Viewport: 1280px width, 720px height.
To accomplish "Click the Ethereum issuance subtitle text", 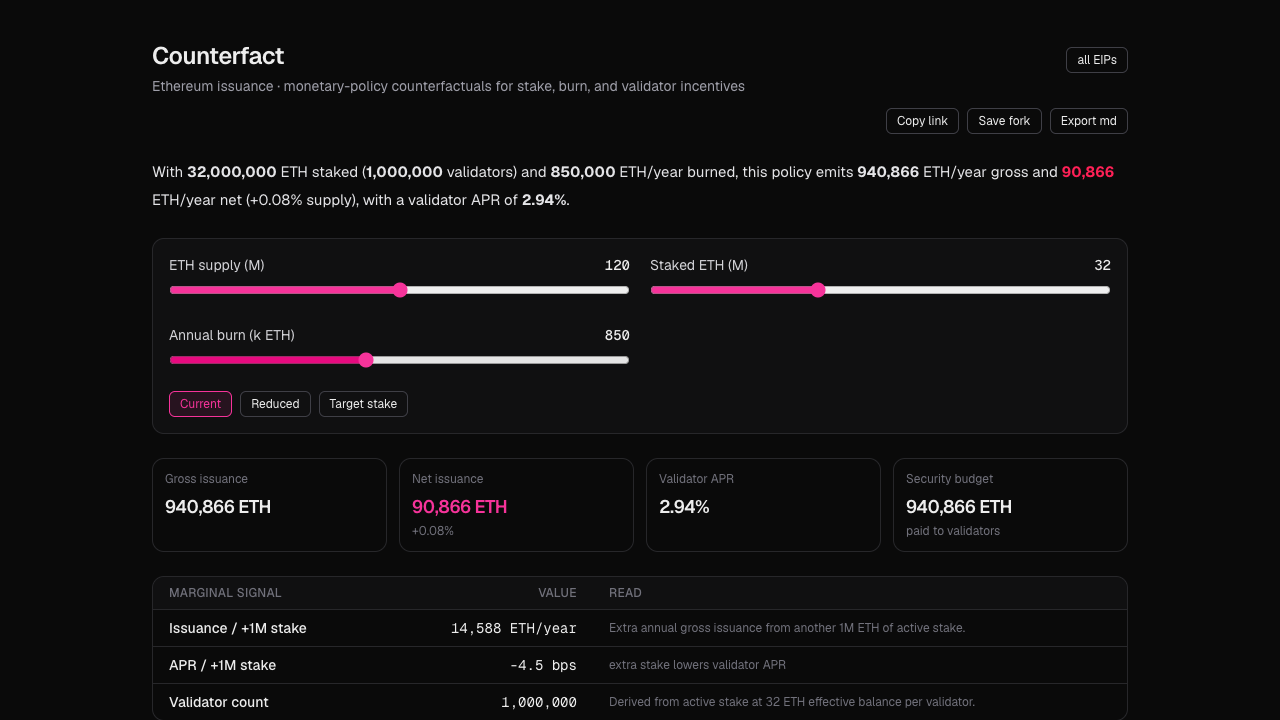I will [x=448, y=87].
